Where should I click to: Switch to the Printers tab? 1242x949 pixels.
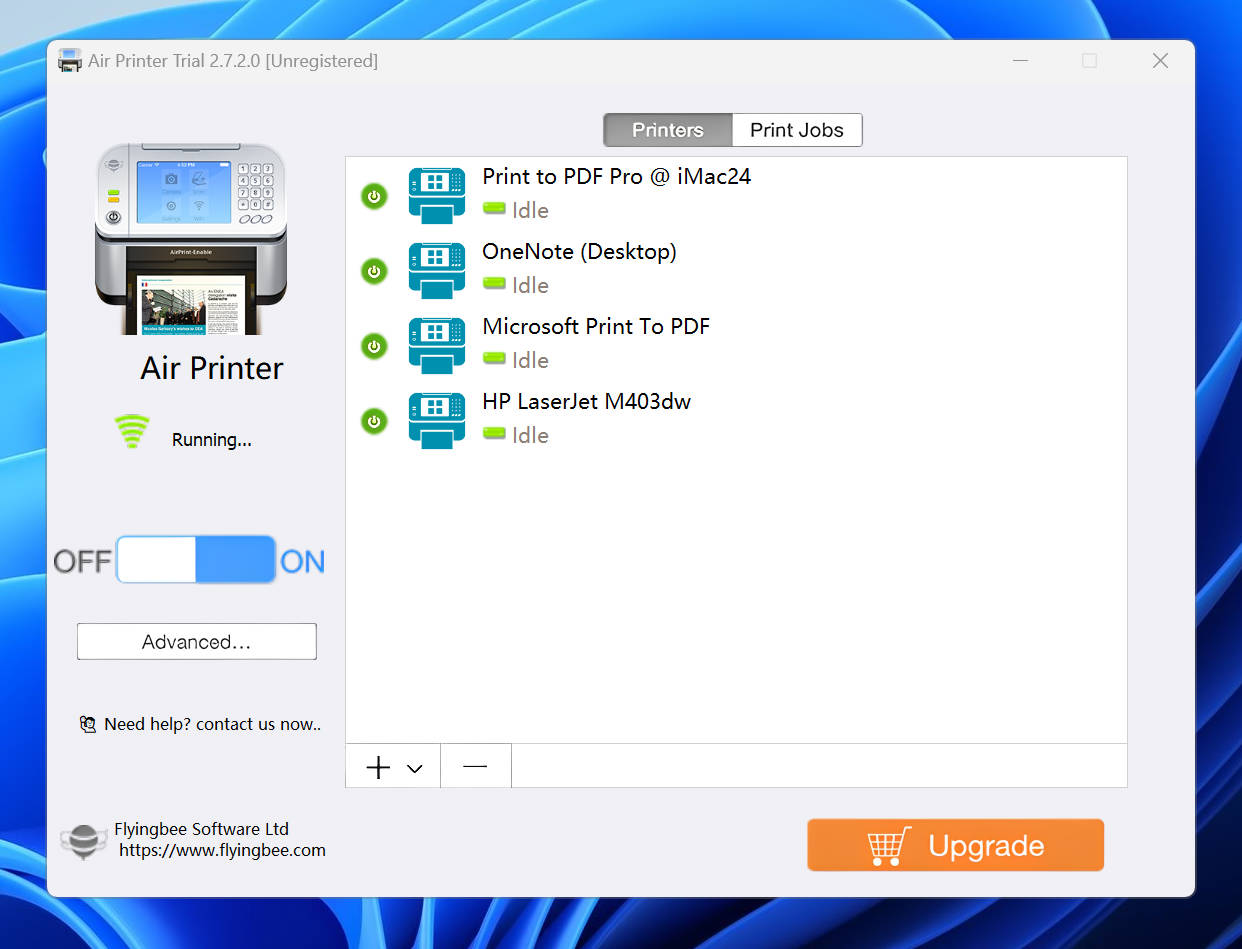(x=668, y=130)
